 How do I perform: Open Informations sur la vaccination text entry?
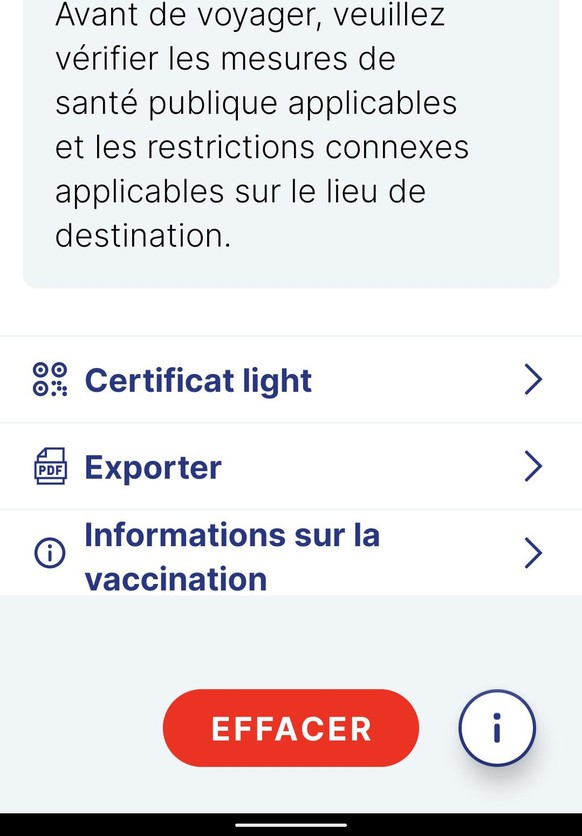click(x=232, y=557)
